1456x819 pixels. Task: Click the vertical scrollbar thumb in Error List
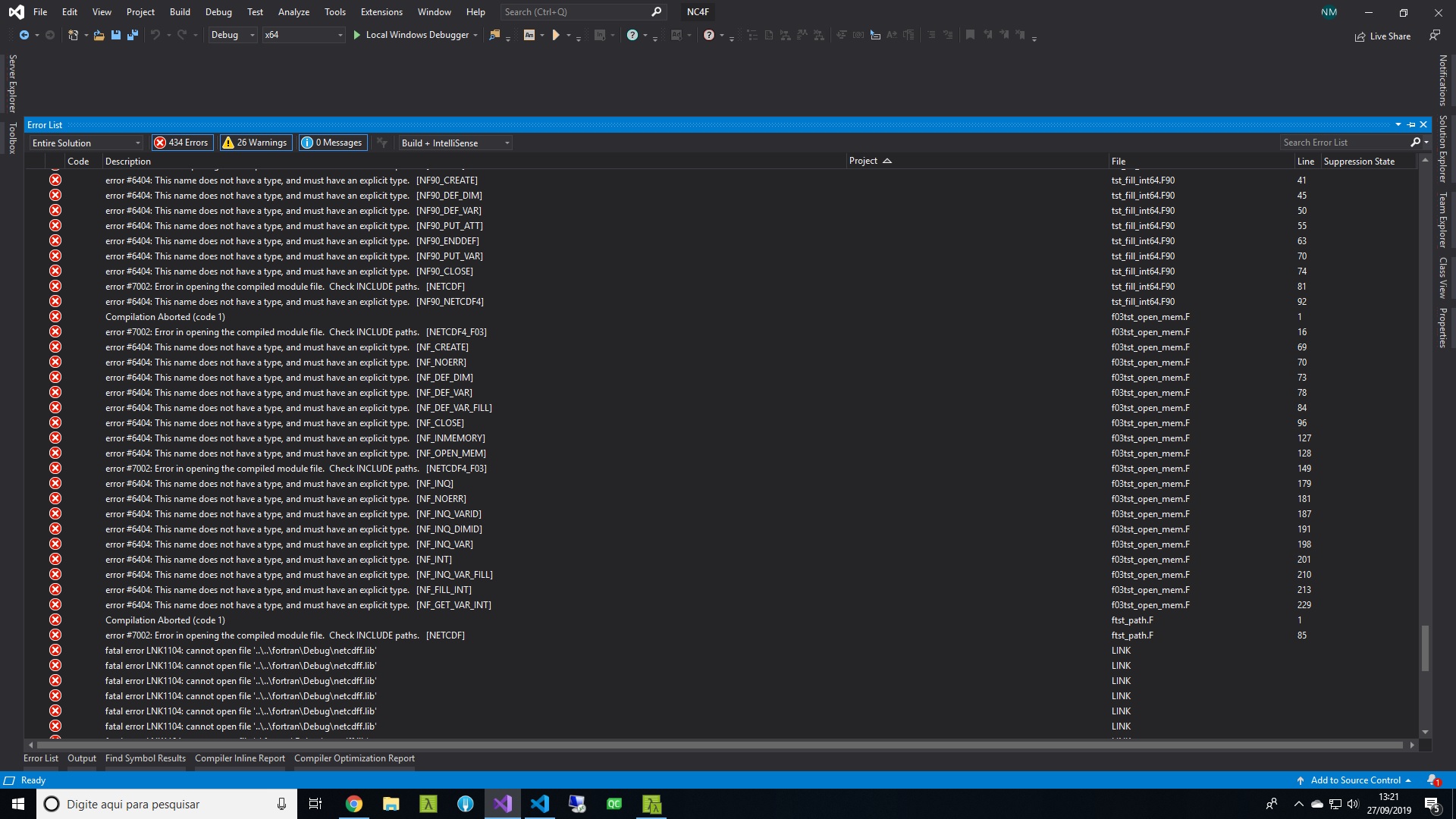tap(1425, 648)
